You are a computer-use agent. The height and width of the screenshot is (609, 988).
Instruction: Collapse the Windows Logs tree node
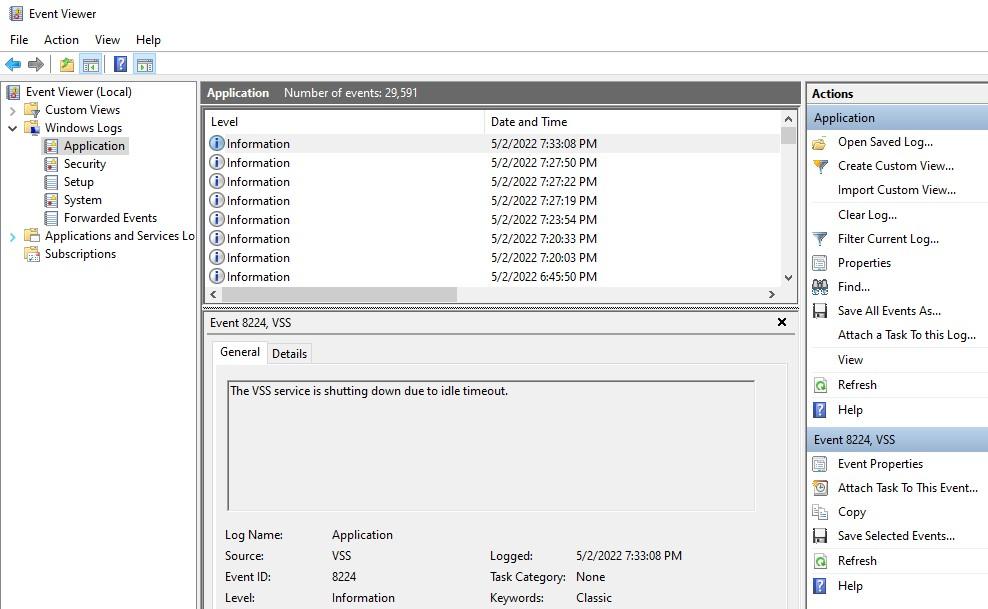(x=12, y=128)
